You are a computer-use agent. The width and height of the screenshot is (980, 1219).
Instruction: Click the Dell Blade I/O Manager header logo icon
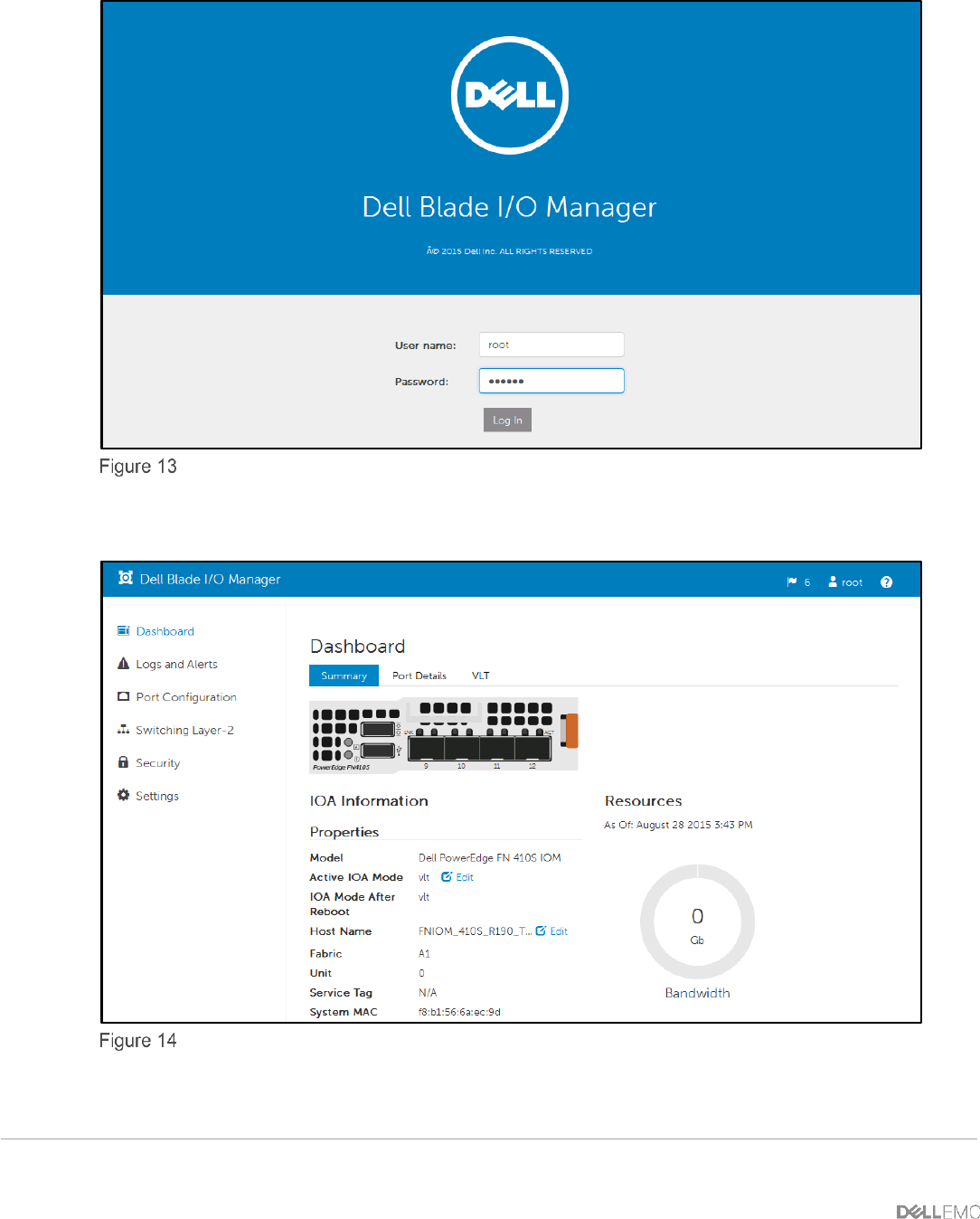126,578
